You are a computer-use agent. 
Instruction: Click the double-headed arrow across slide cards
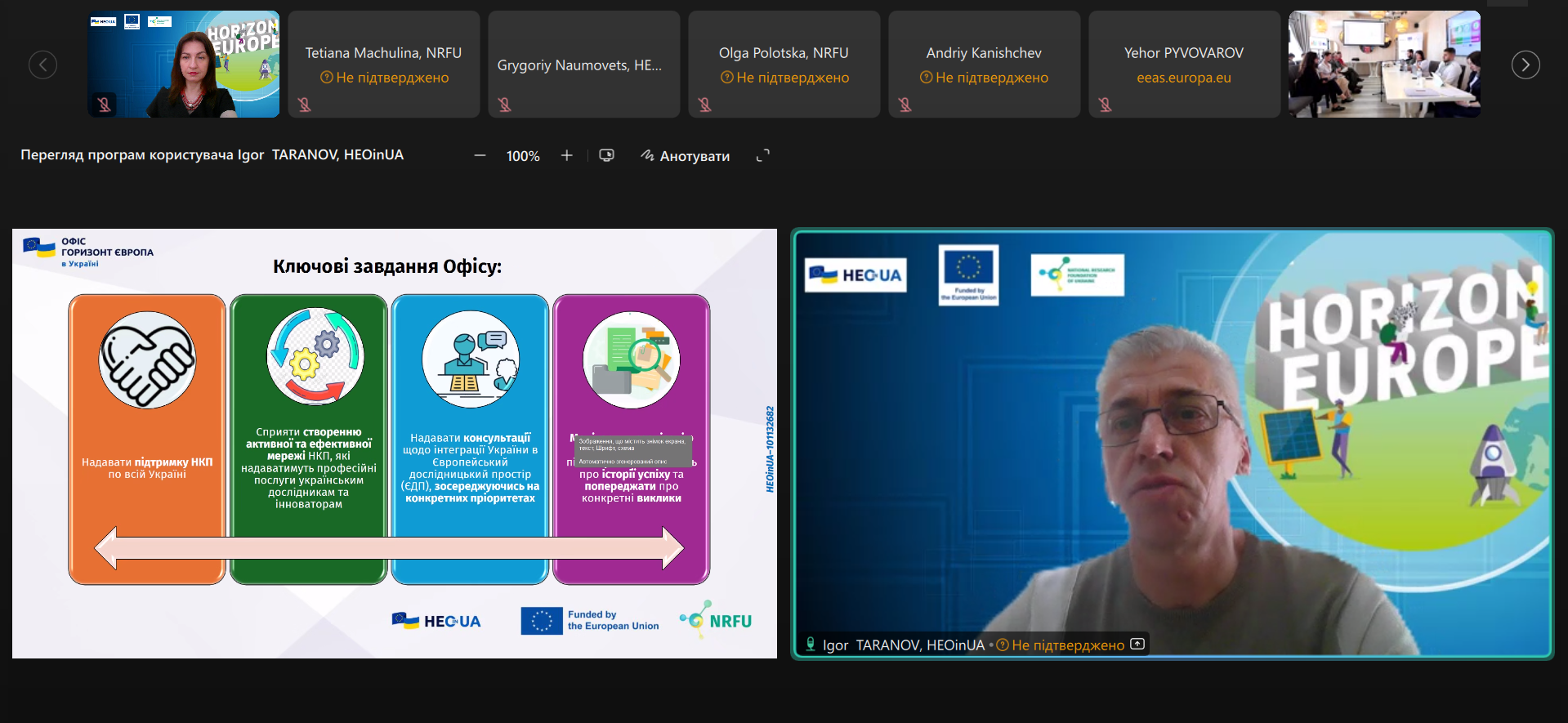tap(389, 548)
